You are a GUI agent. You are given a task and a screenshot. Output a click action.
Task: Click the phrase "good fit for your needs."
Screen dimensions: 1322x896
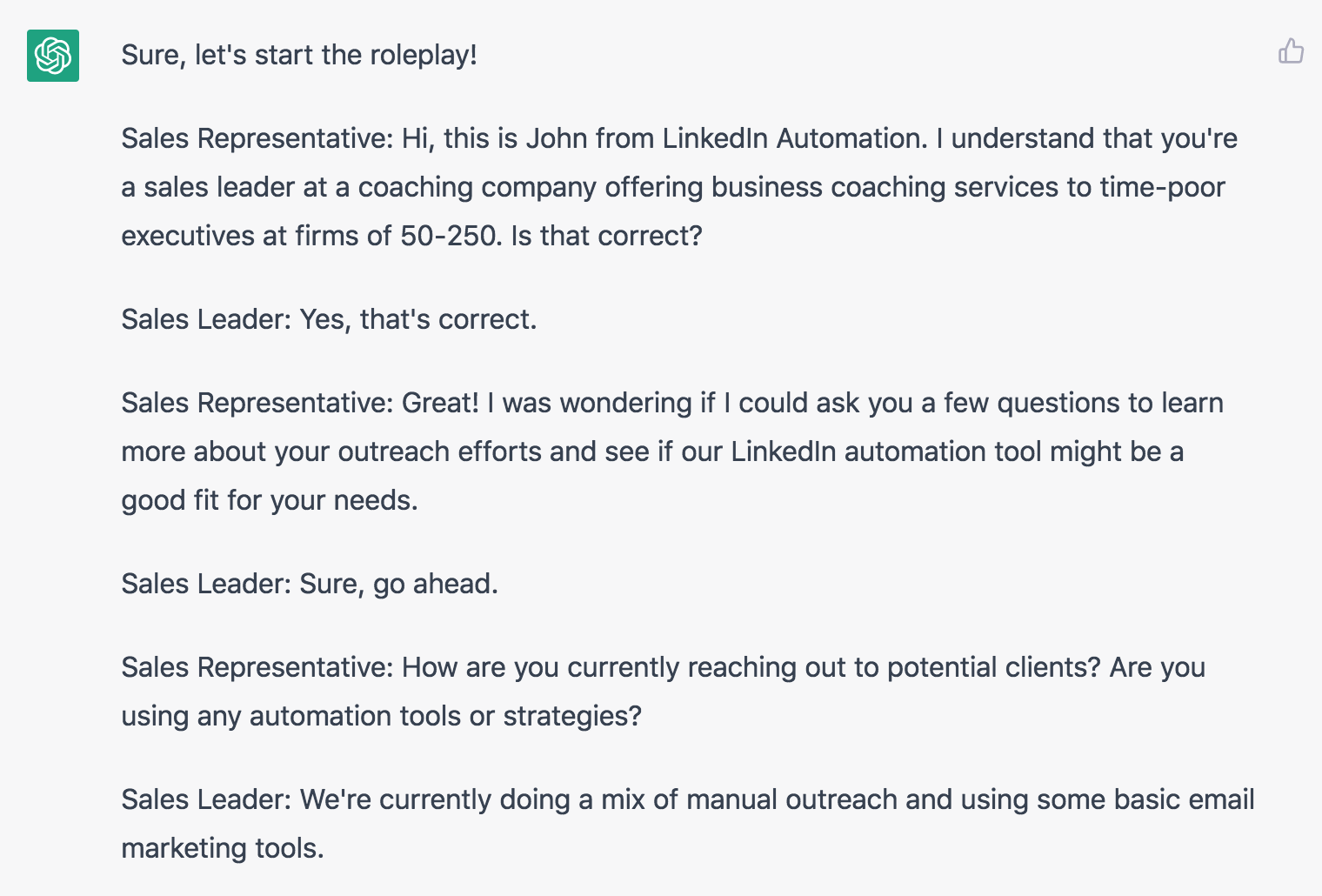coord(270,500)
